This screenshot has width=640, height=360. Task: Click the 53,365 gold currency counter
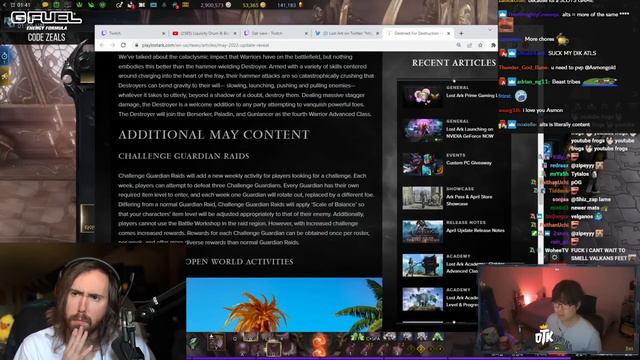tap(254, 5)
